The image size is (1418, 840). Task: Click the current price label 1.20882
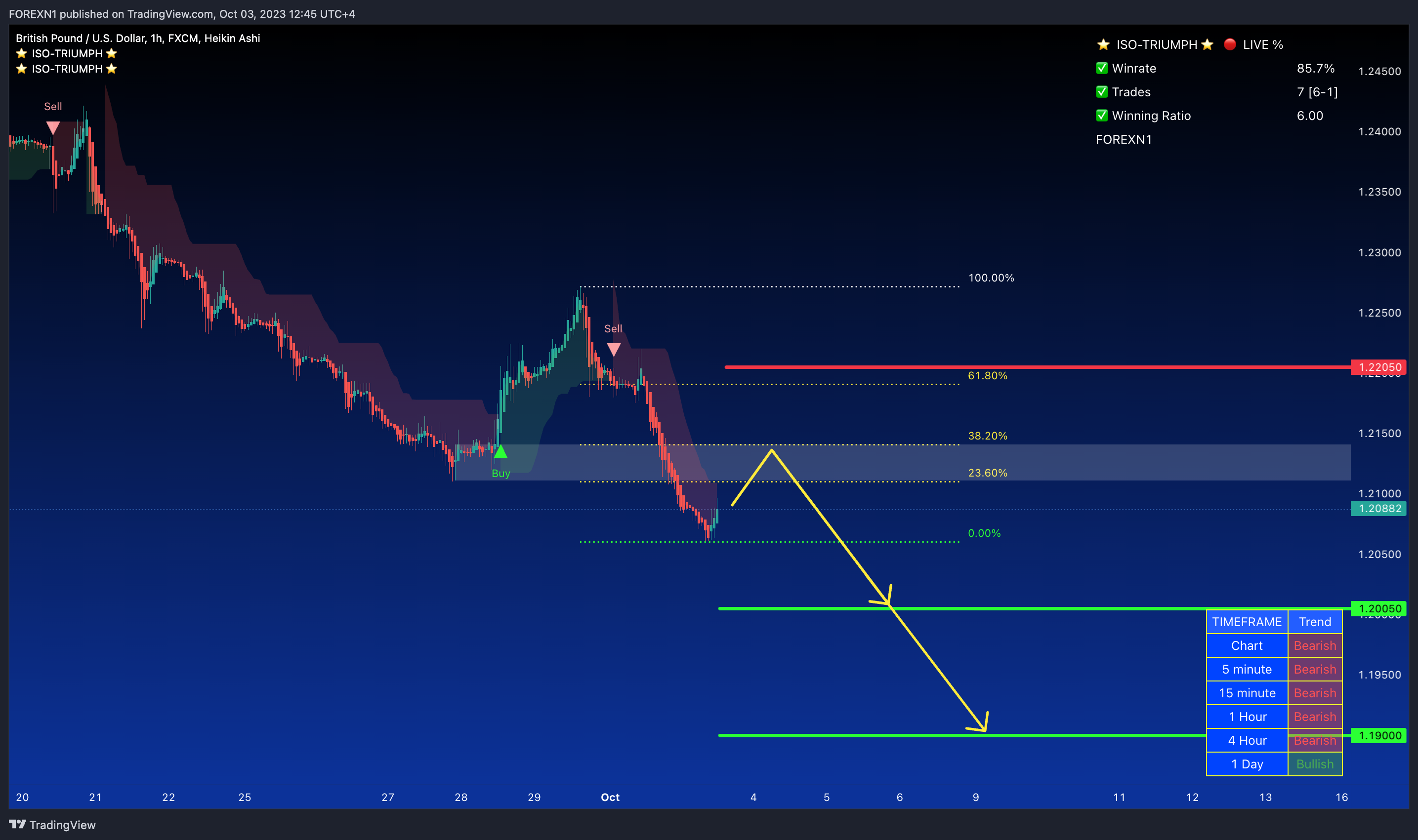(x=1378, y=508)
